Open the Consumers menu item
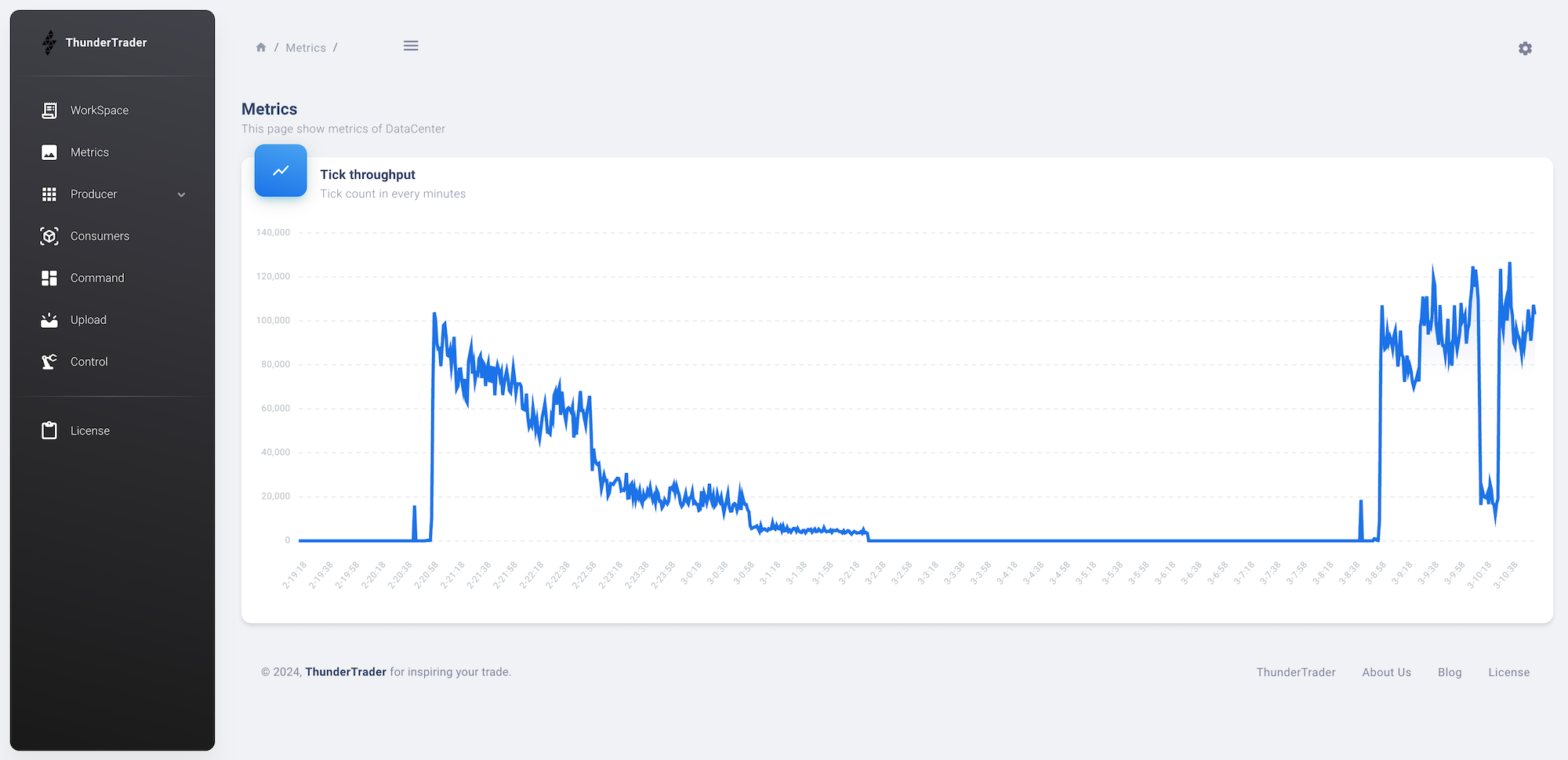1568x760 pixels. pyautogui.click(x=100, y=236)
